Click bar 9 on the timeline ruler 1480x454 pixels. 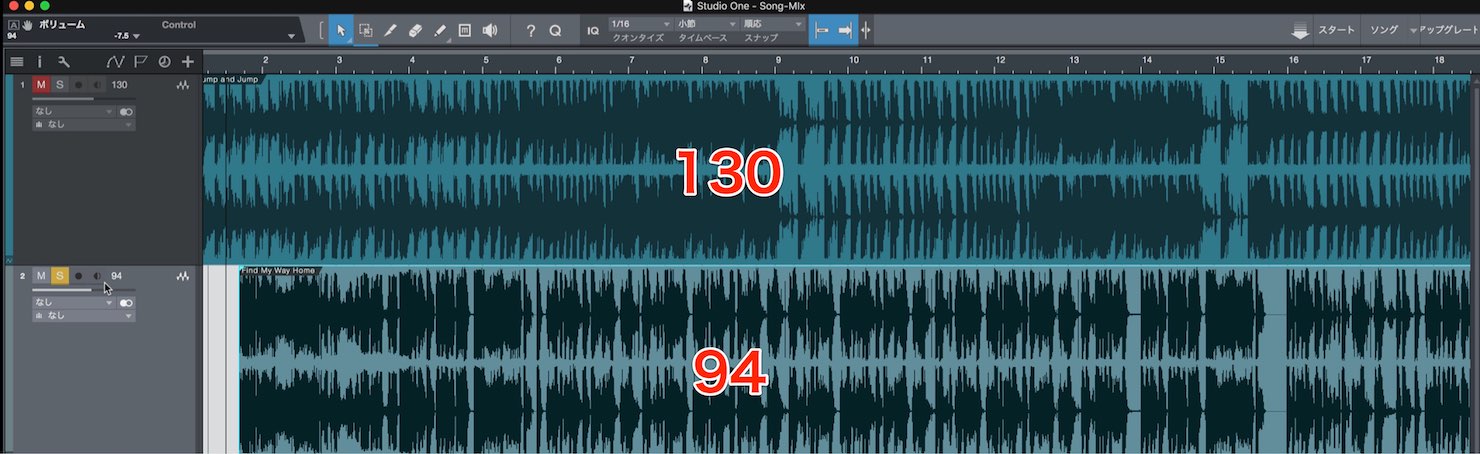(x=780, y=61)
